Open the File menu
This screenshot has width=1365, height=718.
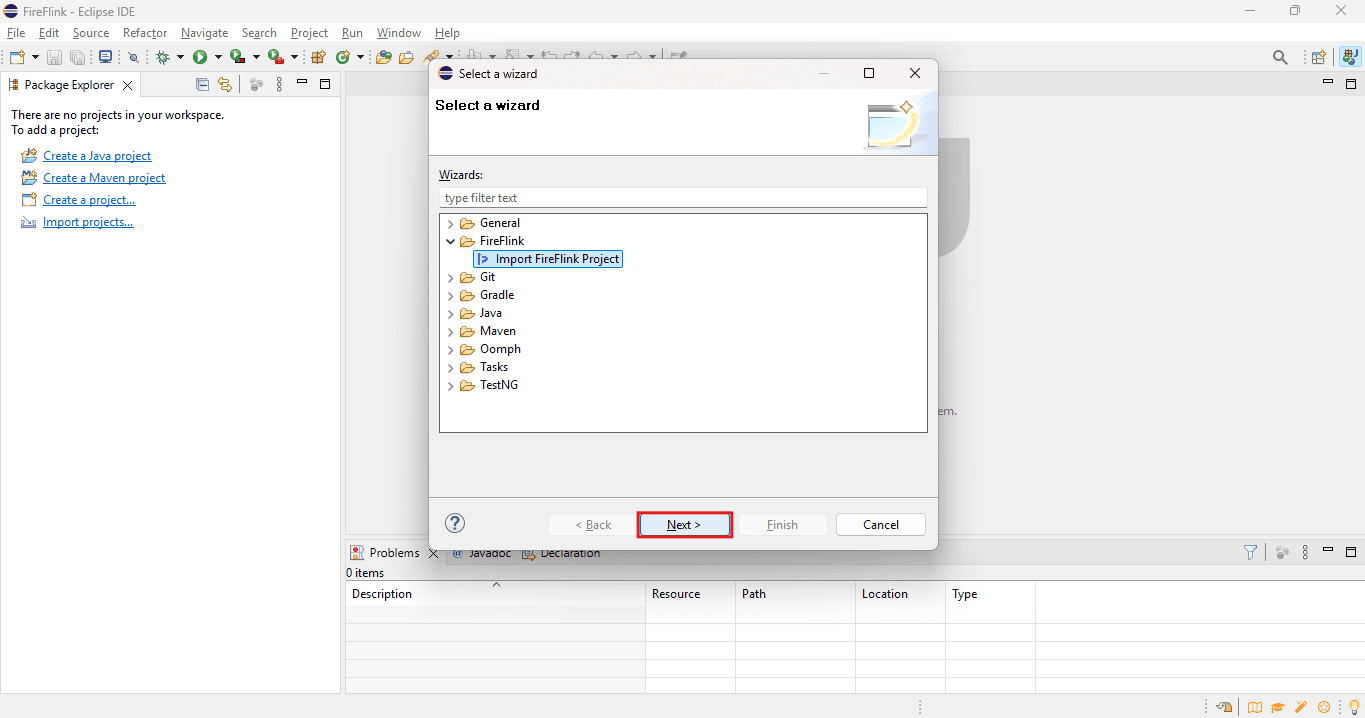16,33
